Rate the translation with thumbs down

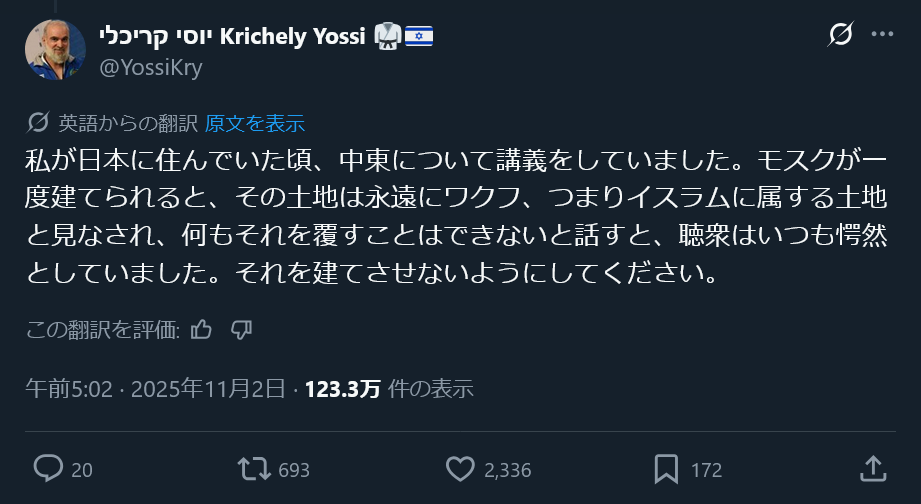tap(241, 330)
